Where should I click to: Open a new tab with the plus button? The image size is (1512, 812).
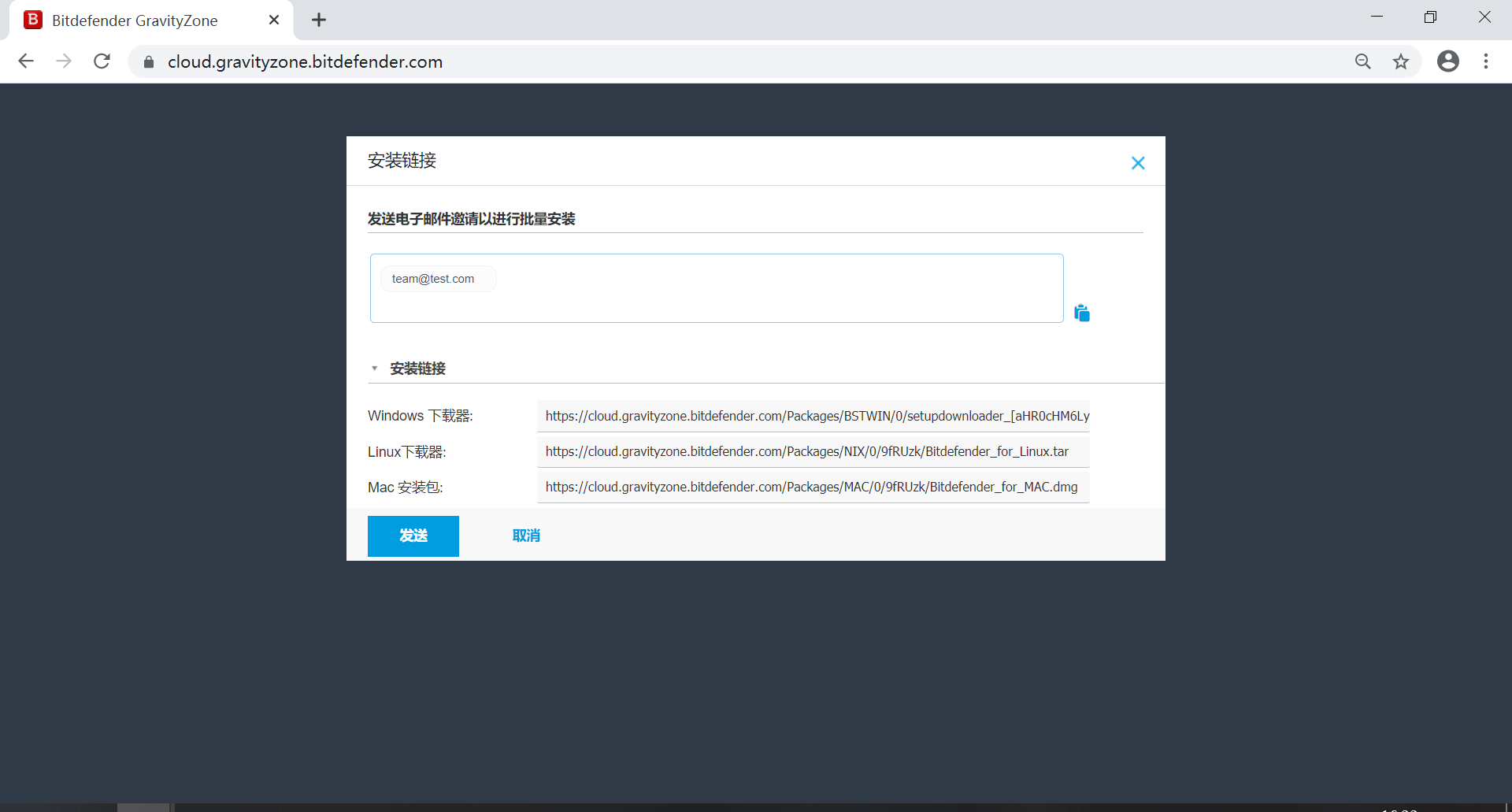[x=319, y=20]
